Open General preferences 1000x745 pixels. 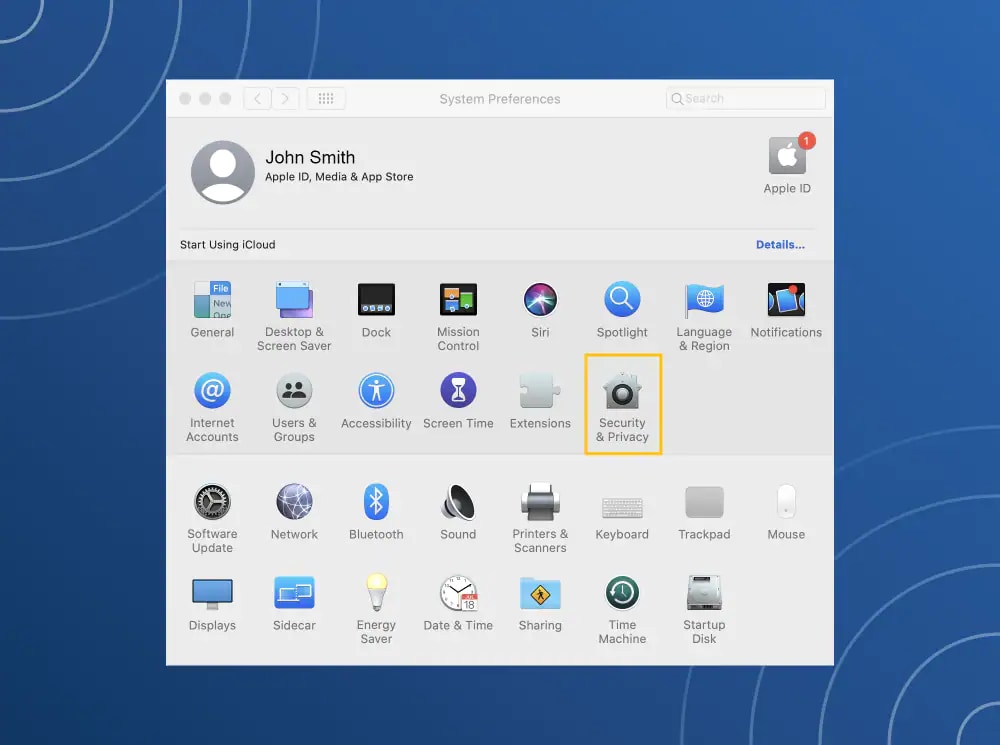click(x=212, y=310)
